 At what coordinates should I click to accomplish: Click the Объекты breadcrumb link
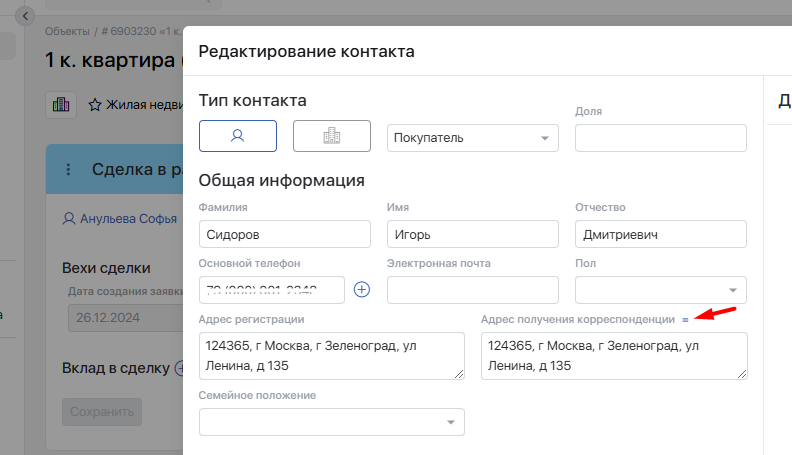point(67,32)
